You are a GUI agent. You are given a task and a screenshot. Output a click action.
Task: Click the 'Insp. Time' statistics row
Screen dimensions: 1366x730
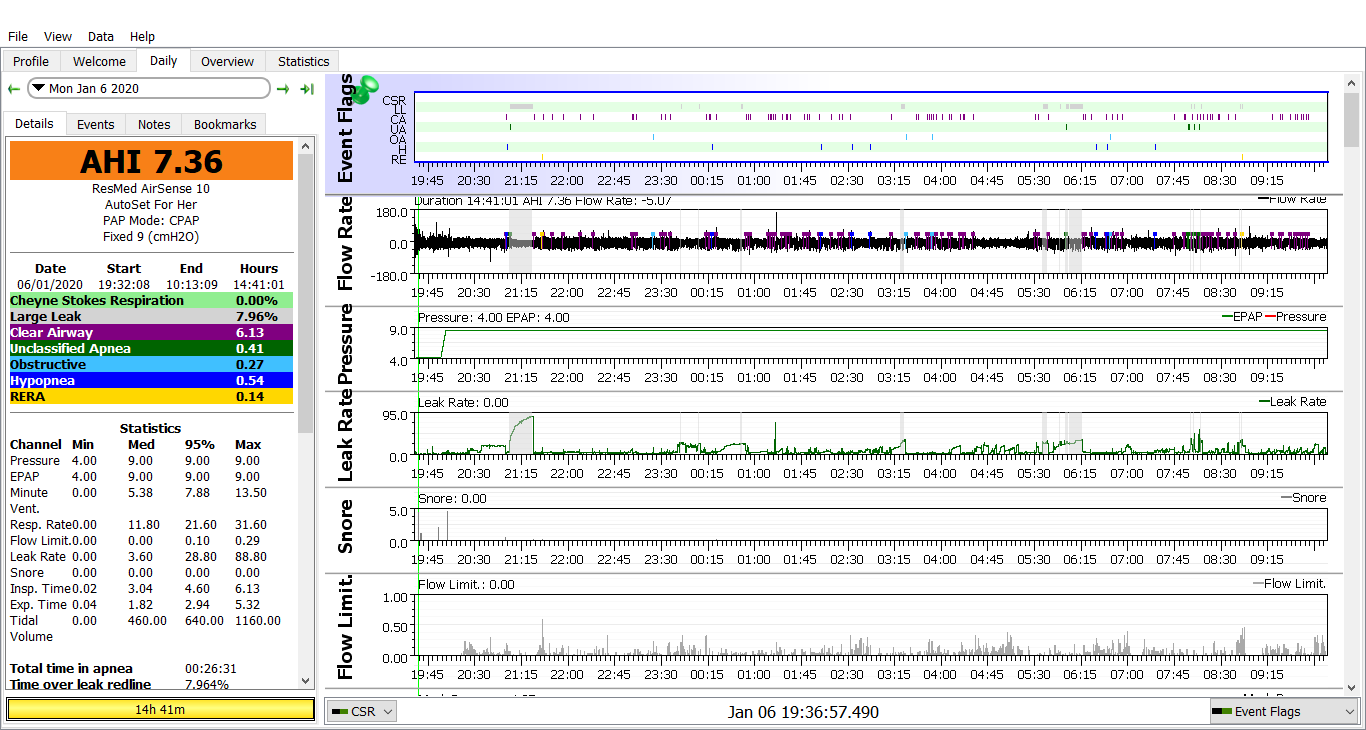pyautogui.click(x=151, y=589)
